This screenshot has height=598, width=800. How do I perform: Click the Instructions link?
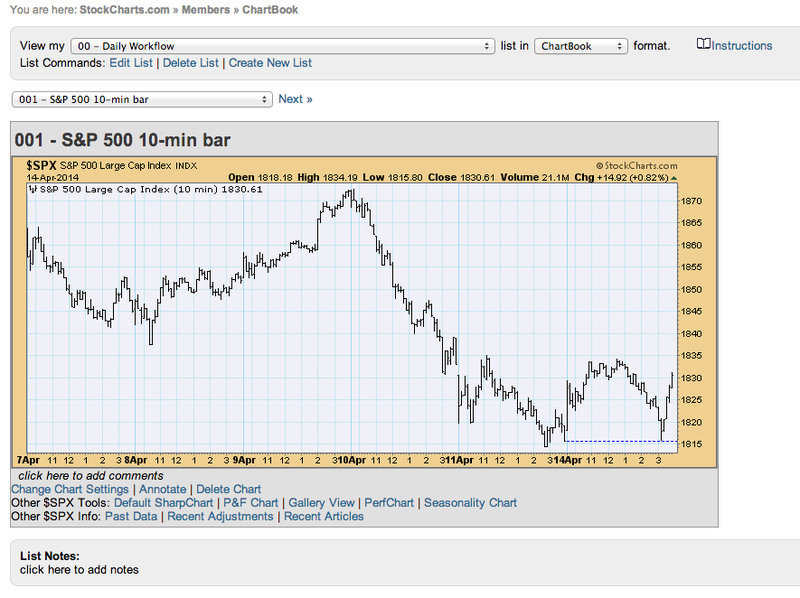(742, 45)
